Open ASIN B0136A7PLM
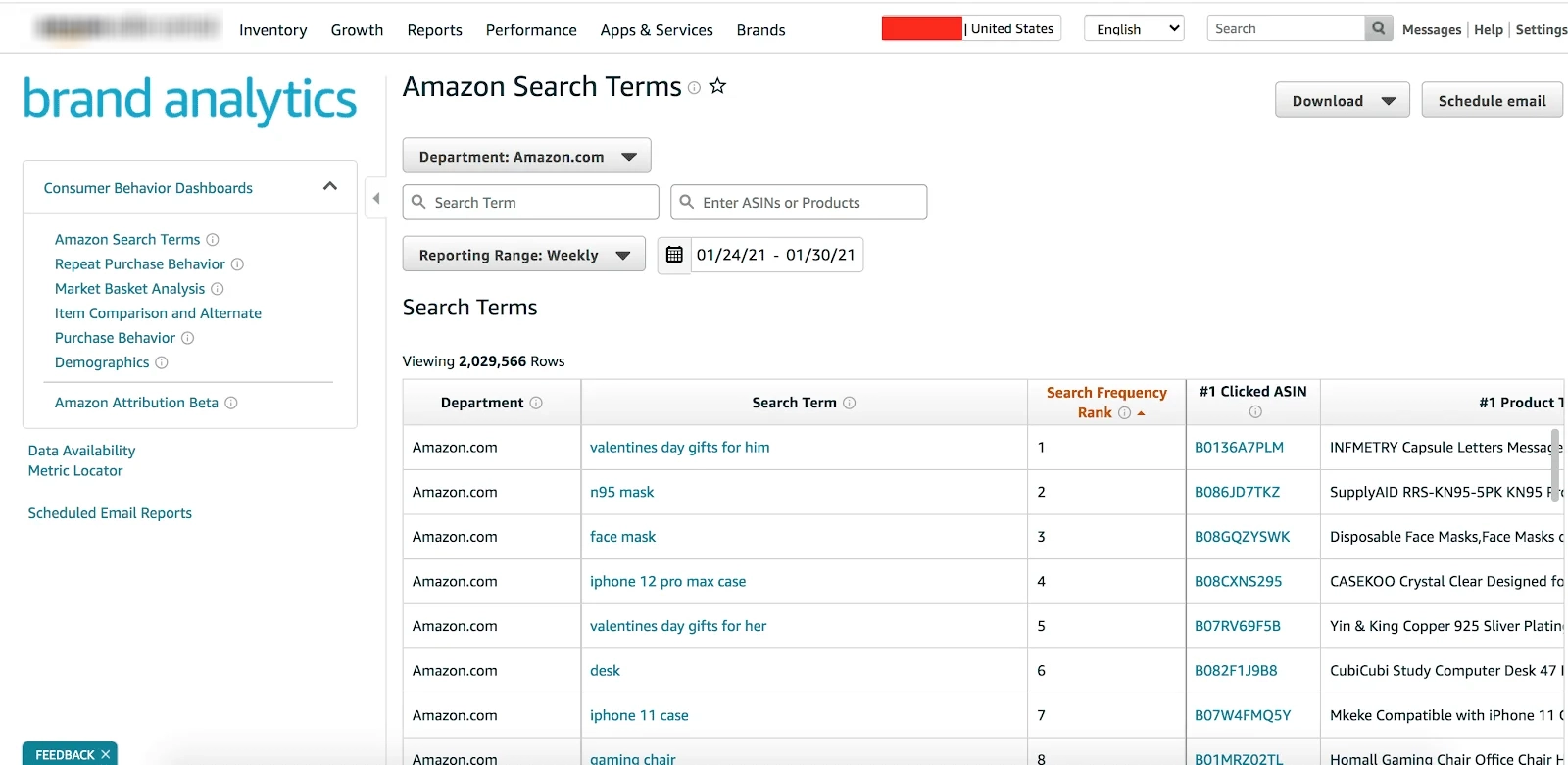 point(1239,448)
